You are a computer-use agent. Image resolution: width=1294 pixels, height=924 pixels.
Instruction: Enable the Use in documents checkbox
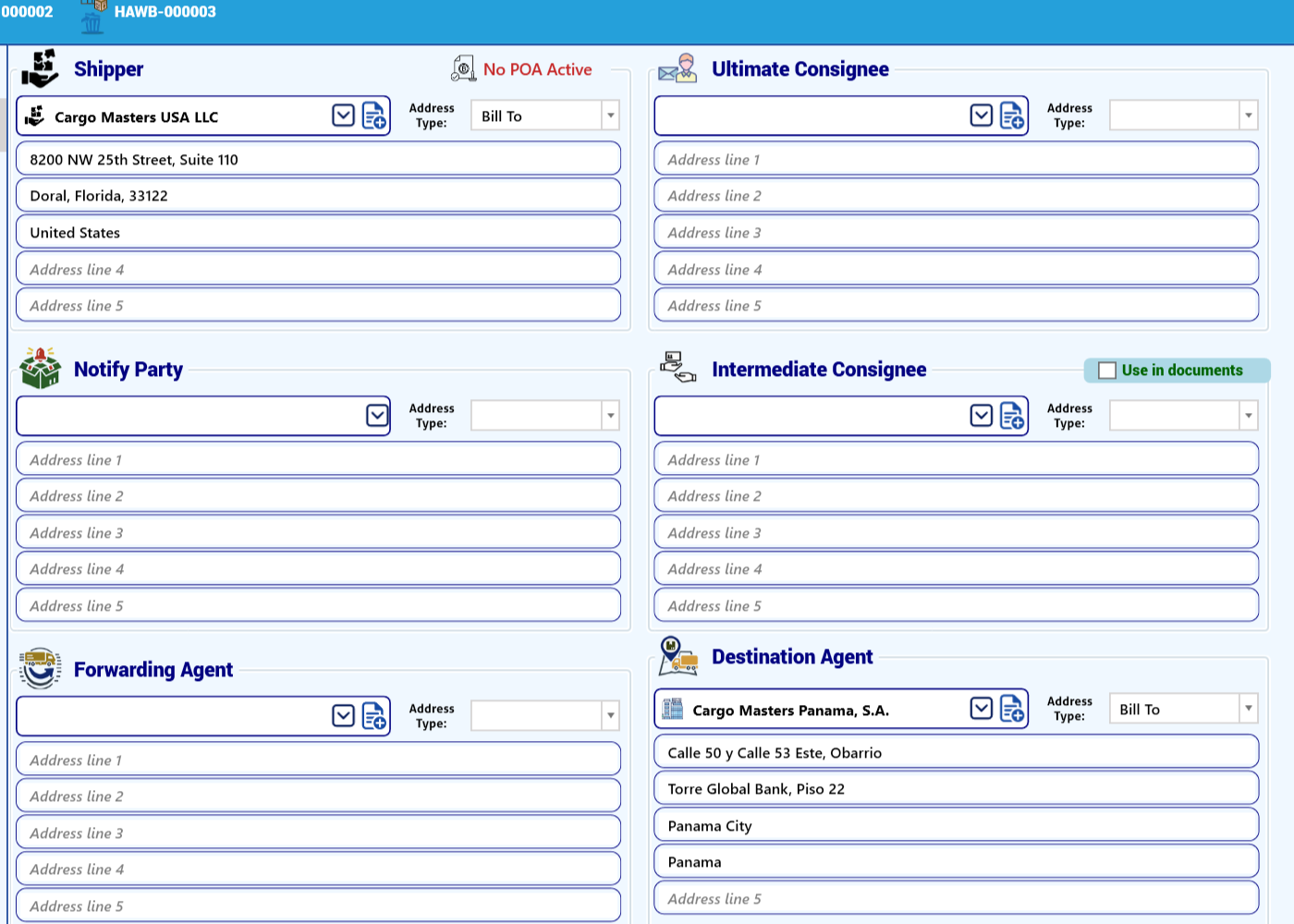(1107, 371)
